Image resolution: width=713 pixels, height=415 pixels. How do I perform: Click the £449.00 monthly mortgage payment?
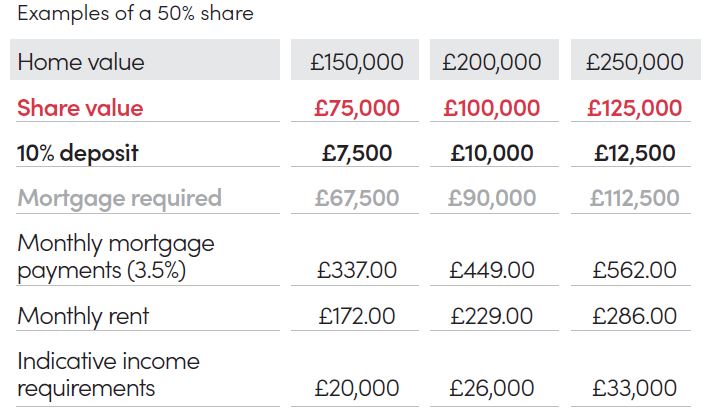click(x=492, y=270)
